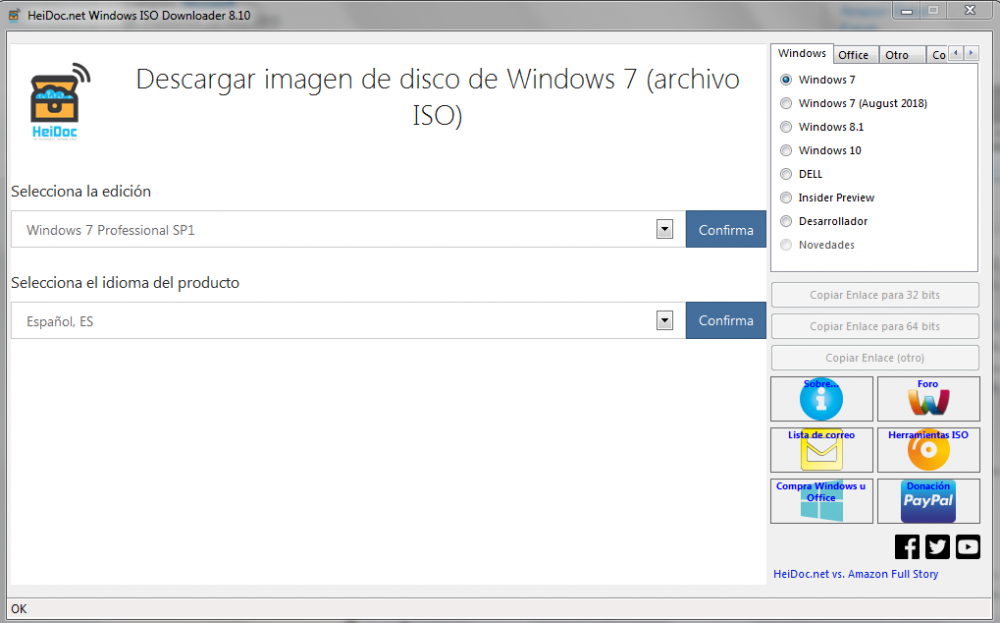Click the Lista de correo envelope icon
Image resolution: width=1000 pixels, height=623 pixels.
(x=821, y=451)
